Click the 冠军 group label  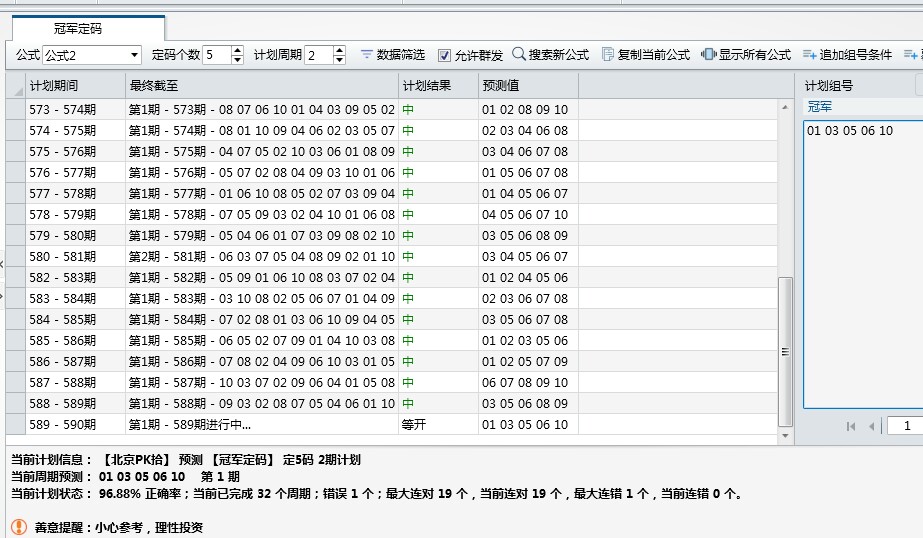(819, 107)
